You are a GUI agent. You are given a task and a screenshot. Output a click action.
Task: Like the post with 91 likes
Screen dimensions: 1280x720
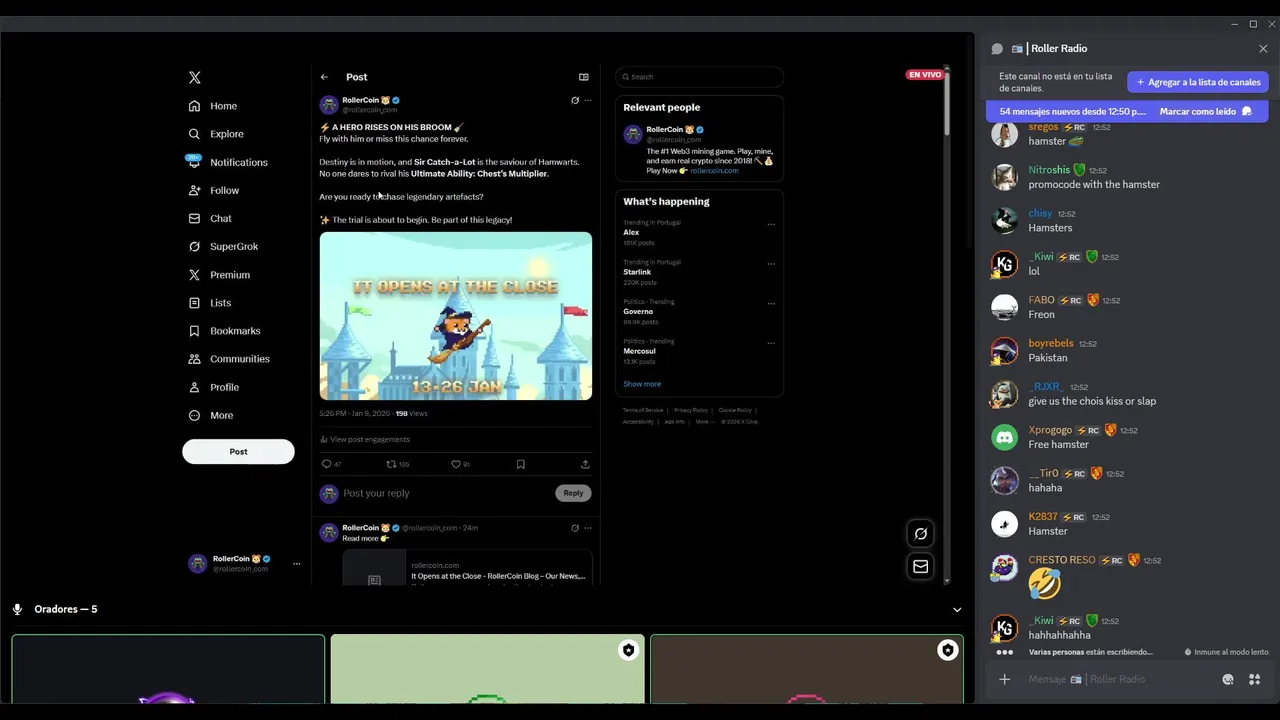pos(456,464)
